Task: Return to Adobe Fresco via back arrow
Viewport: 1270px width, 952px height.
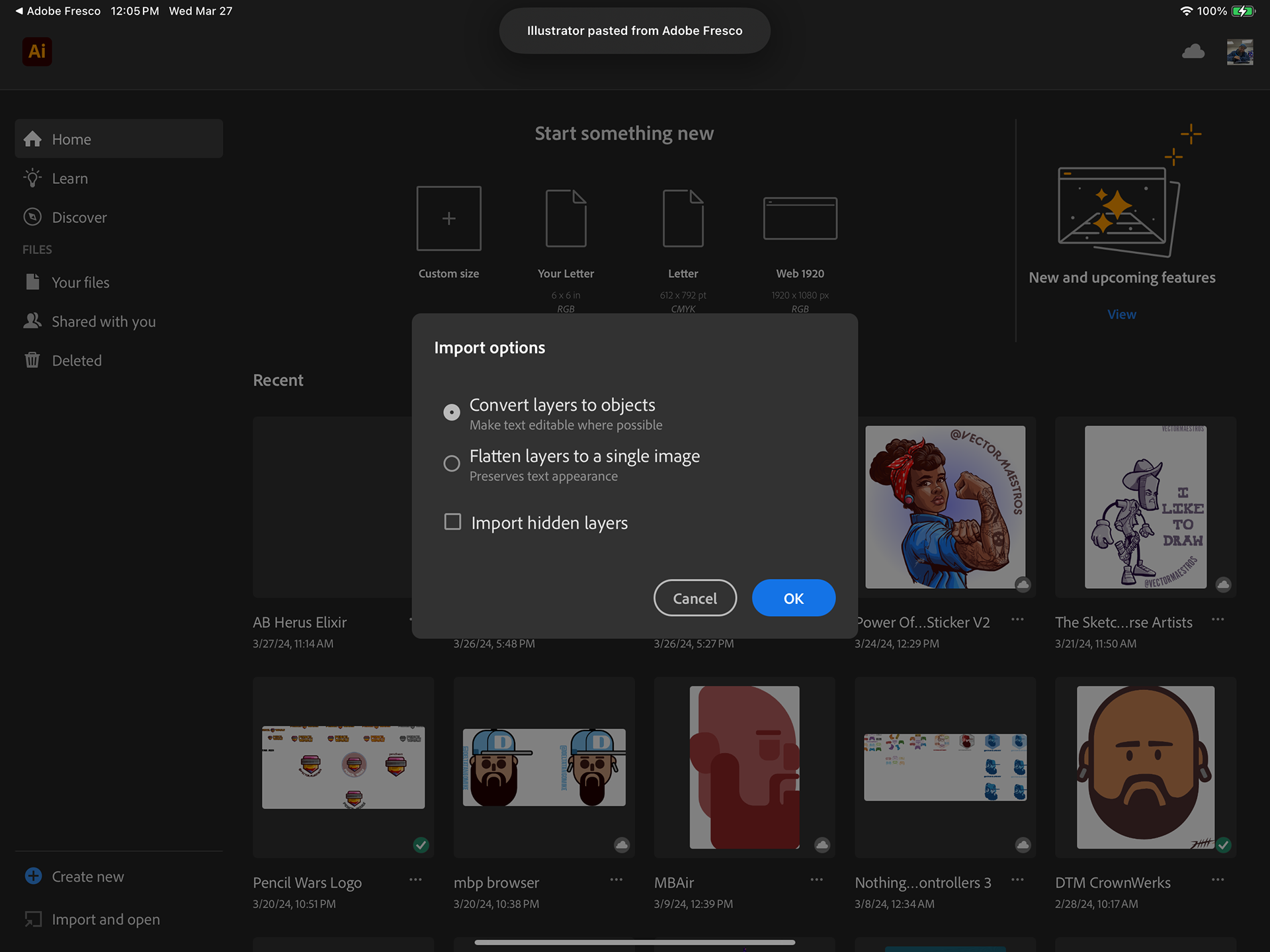Action: (58, 11)
